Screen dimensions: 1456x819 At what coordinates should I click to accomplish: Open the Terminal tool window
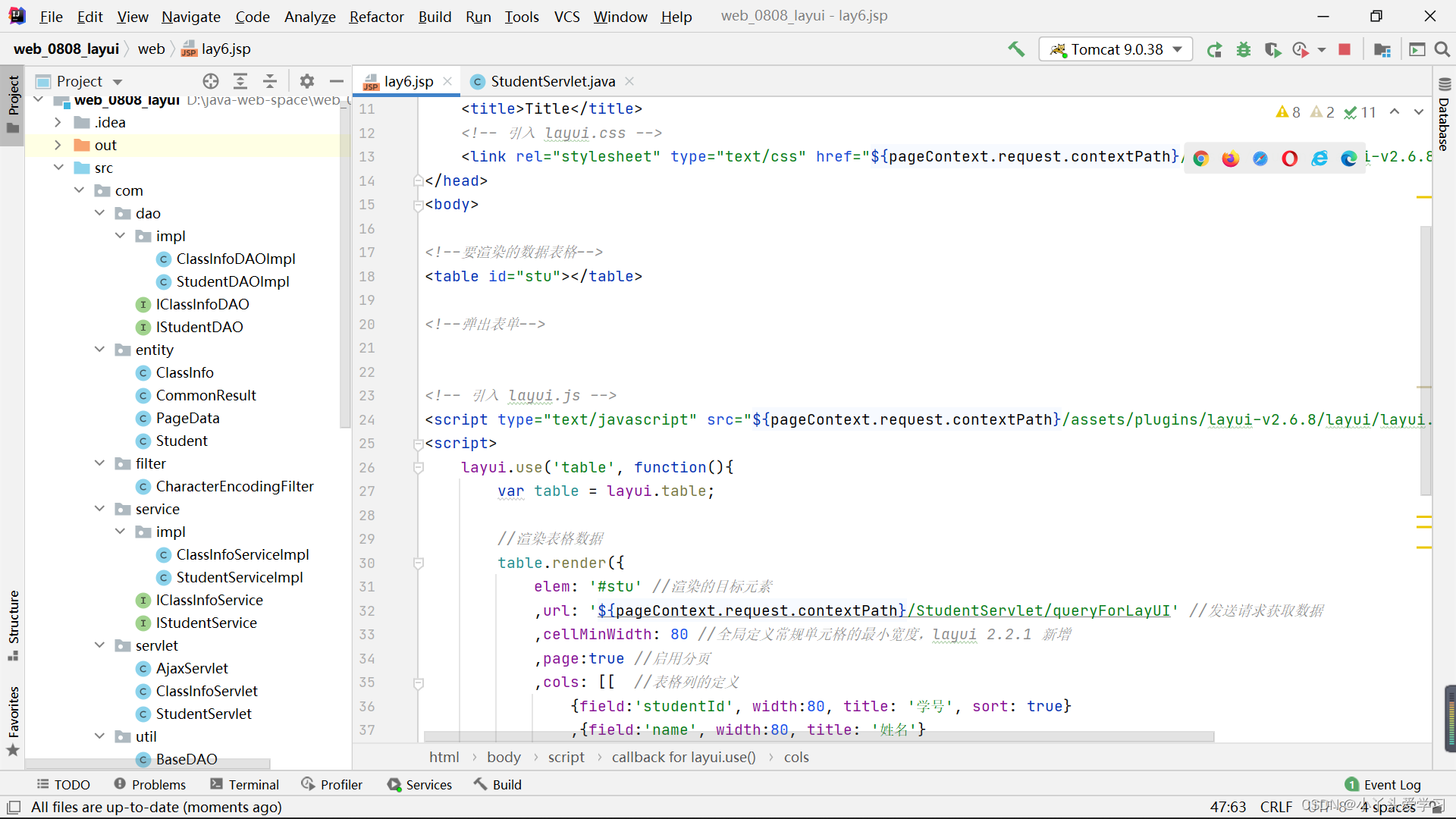244,784
